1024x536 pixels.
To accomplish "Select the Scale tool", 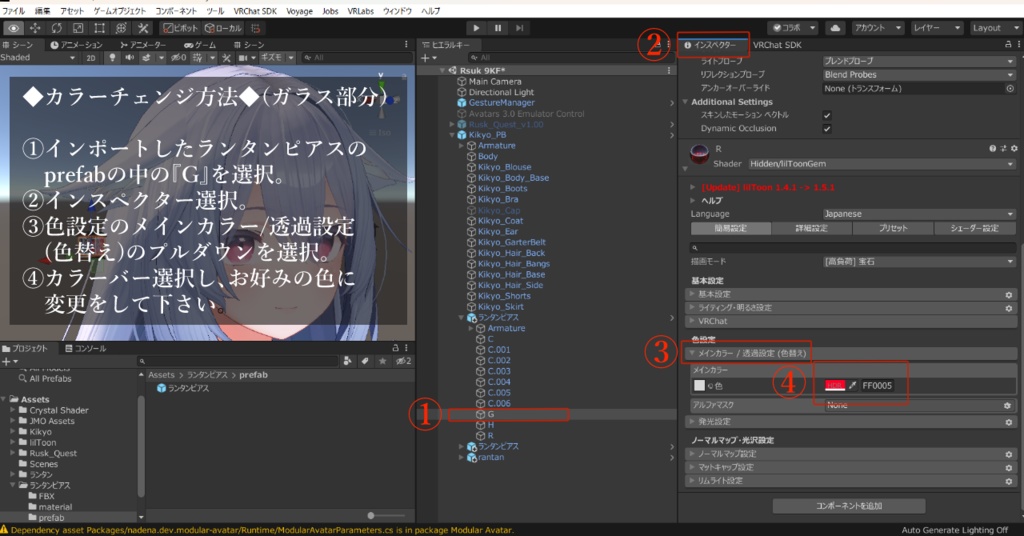I will tap(78, 28).
